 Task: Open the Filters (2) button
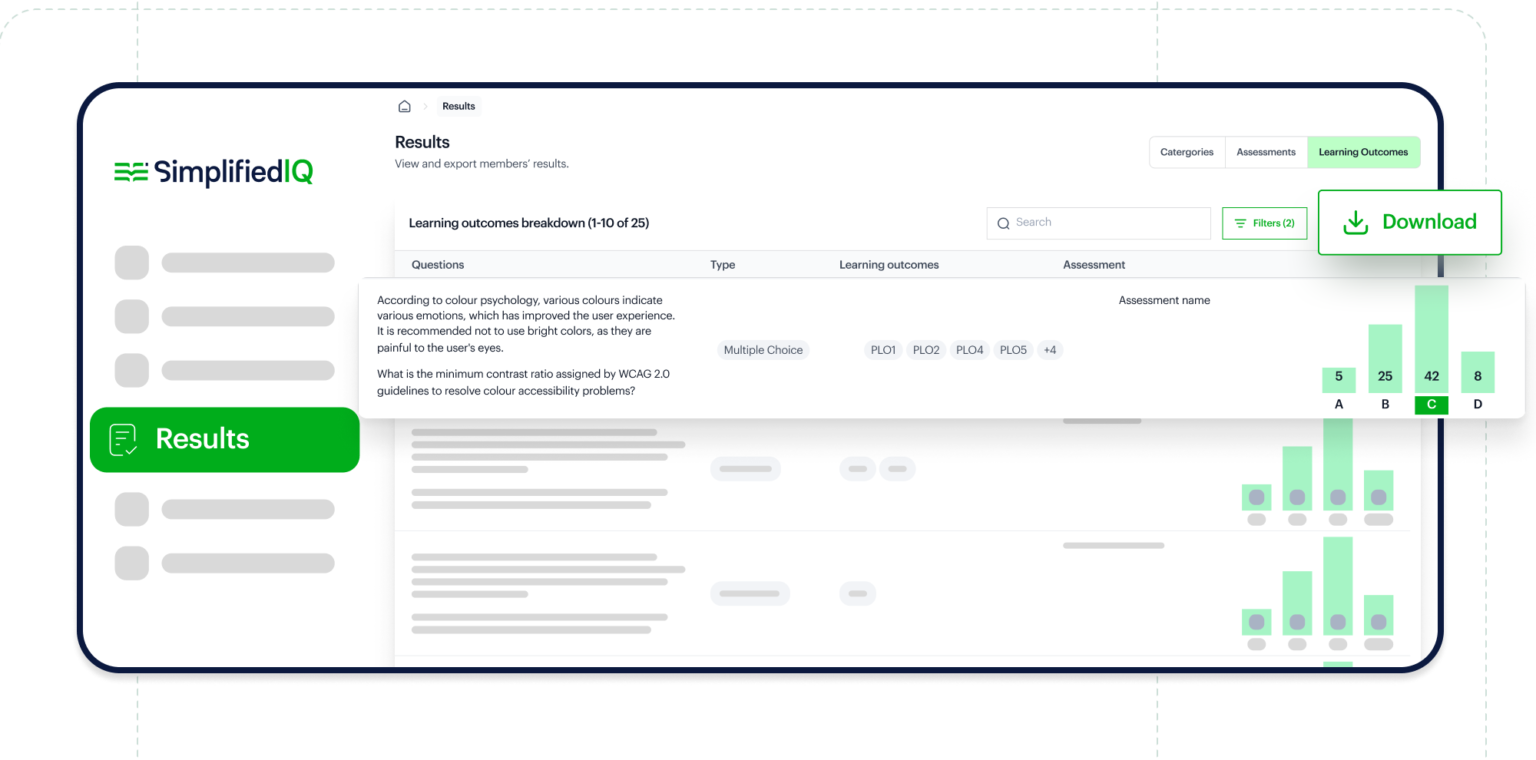(x=1264, y=223)
